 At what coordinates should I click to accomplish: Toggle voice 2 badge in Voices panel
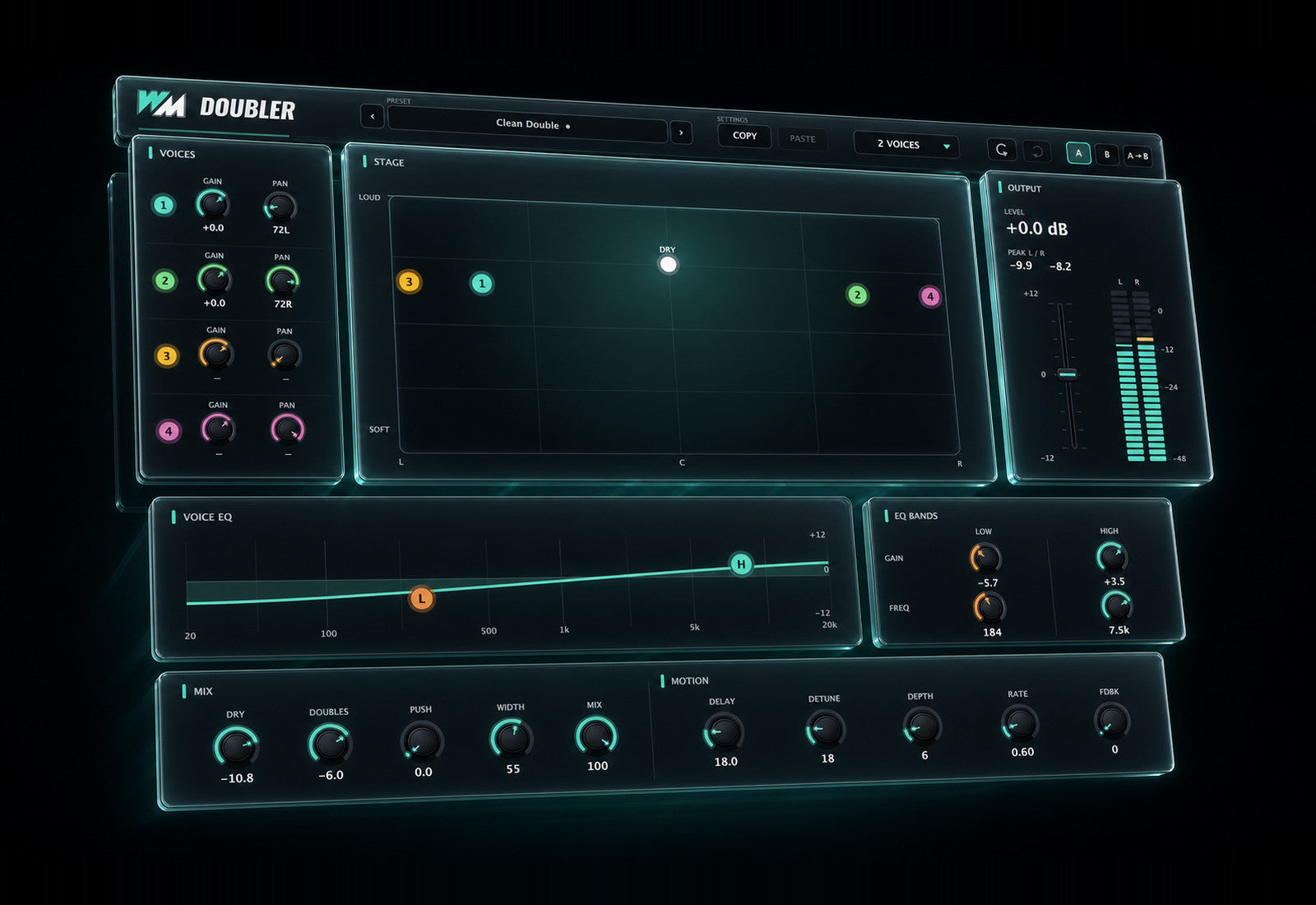(x=165, y=281)
